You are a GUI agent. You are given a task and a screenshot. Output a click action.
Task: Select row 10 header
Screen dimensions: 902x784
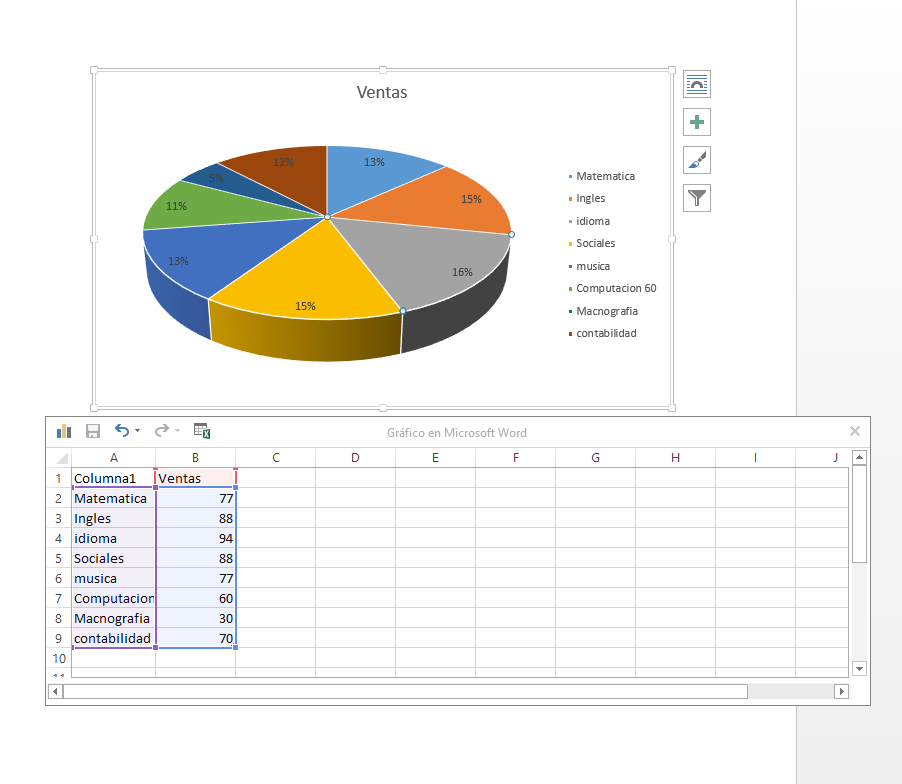coord(59,658)
